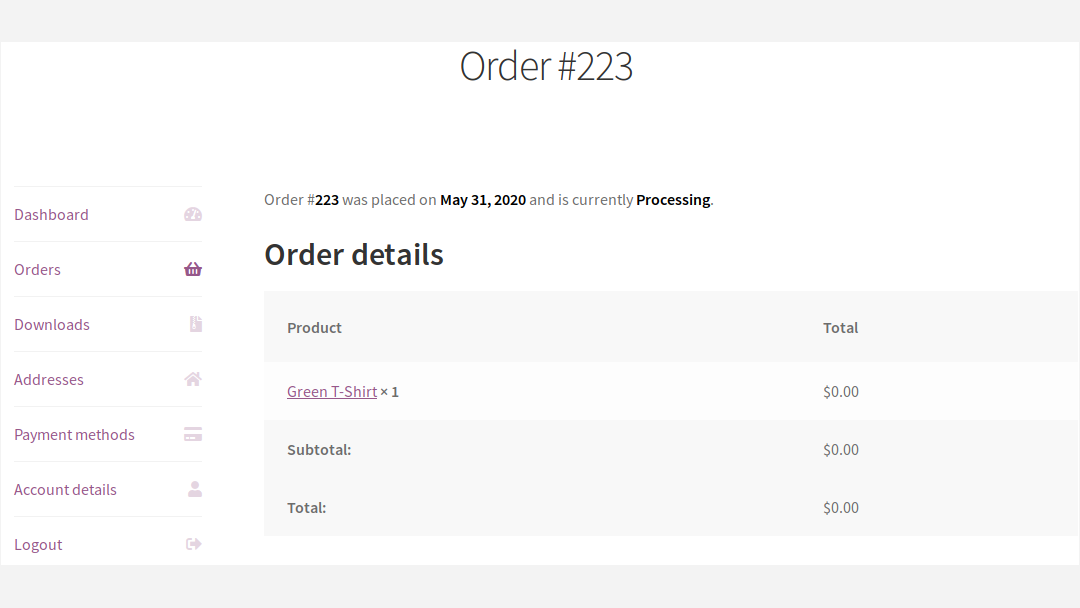Click the Processing status text
1080x608 pixels.
coord(673,200)
